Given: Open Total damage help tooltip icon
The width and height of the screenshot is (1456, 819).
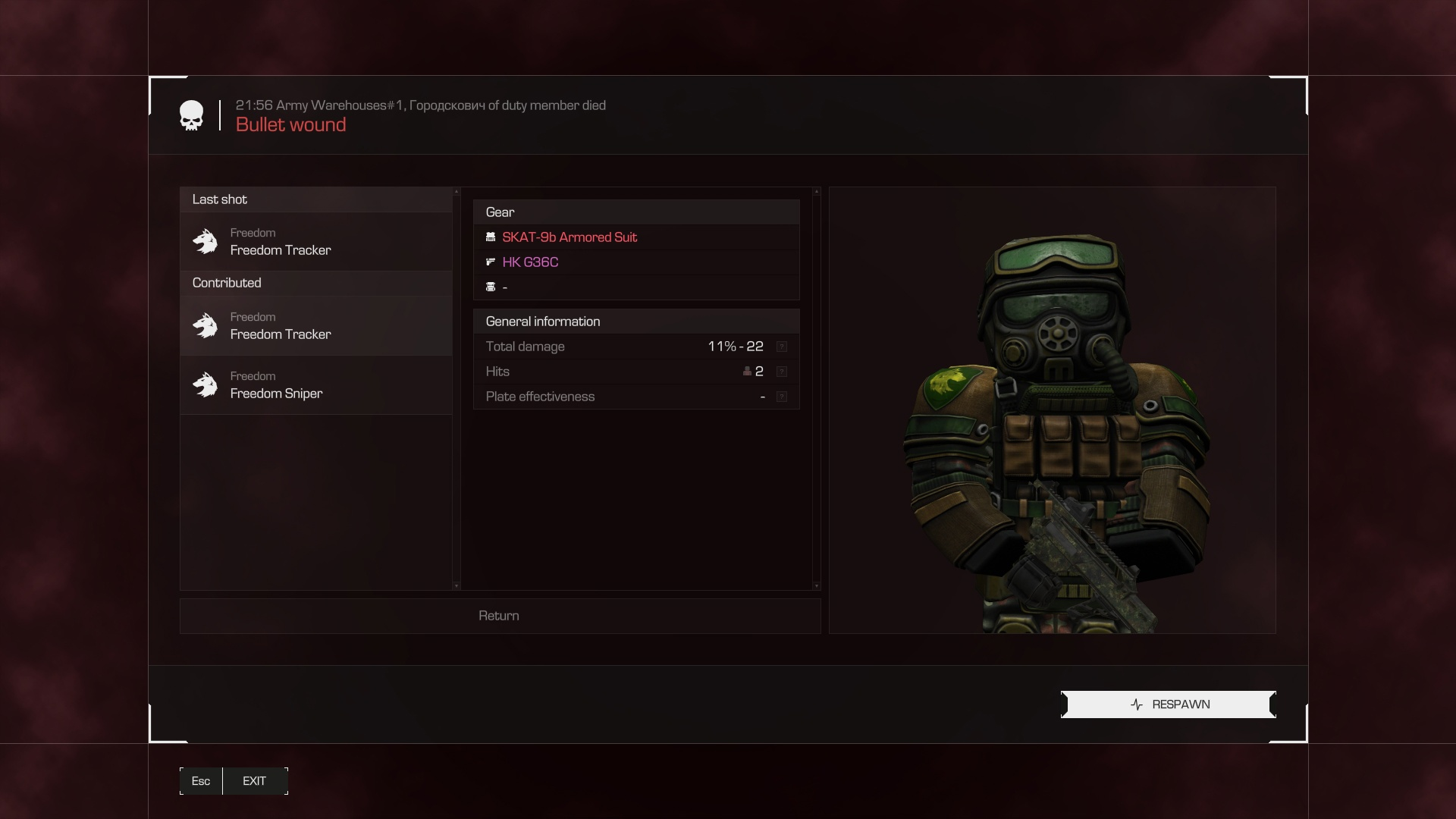Looking at the screenshot, I should click(x=782, y=347).
